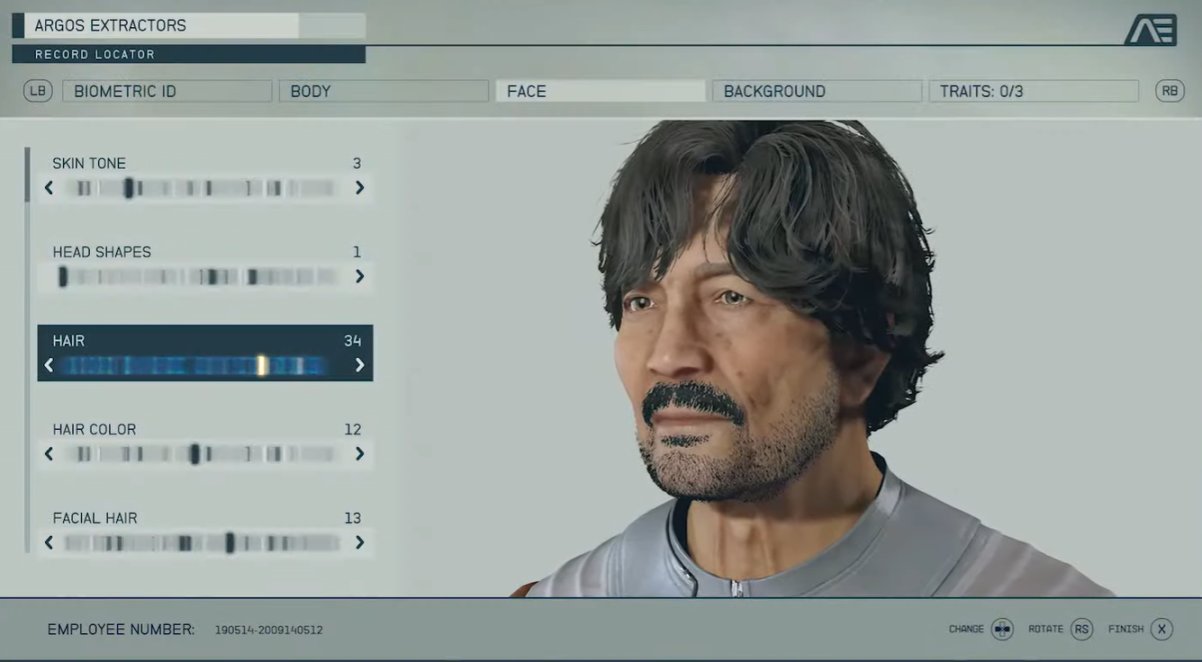Click the Skin Tone label
This screenshot has width=1202, height=662.
tap(89, 163)
